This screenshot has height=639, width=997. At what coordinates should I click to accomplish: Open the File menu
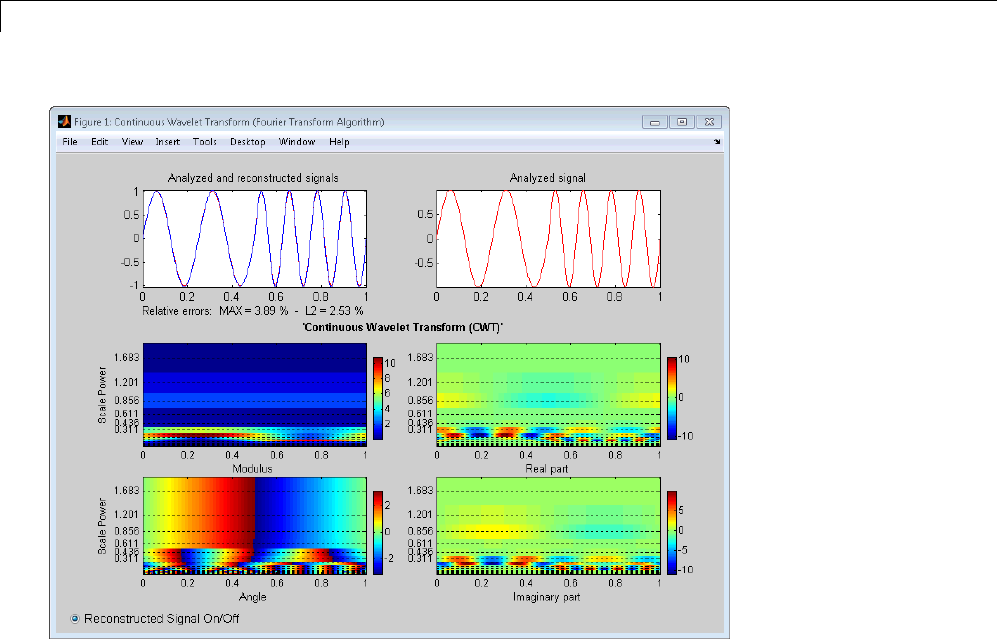tap(69, 142)
